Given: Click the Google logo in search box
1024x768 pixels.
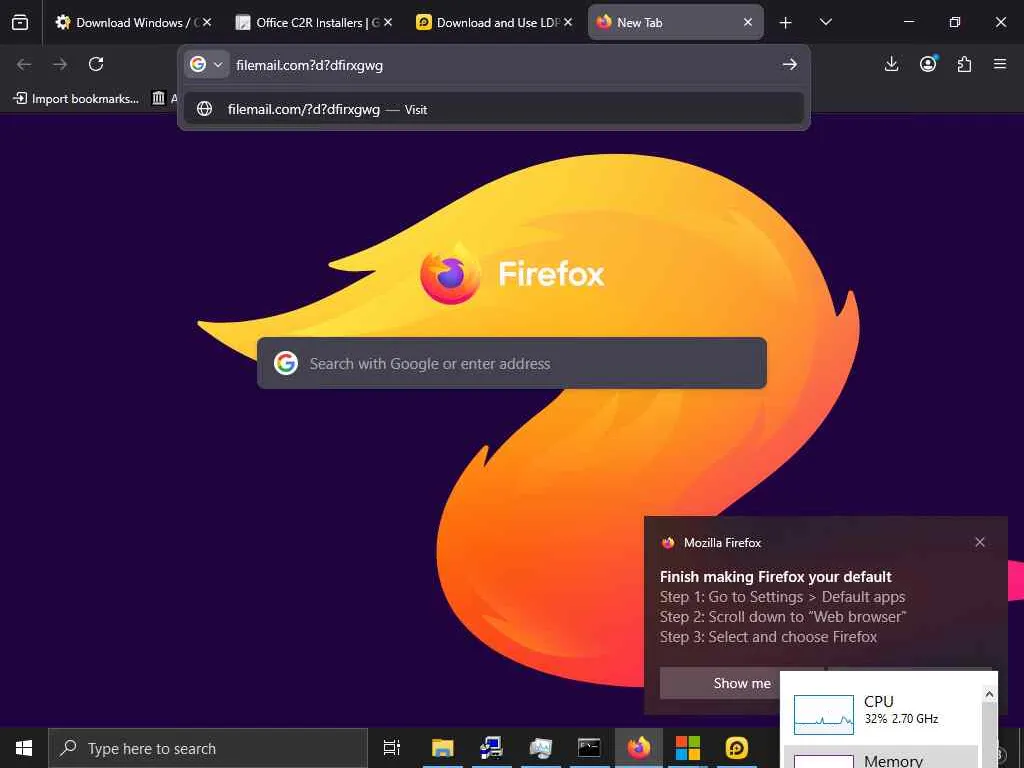Looking at the screenshot, I should pos(286,363).
